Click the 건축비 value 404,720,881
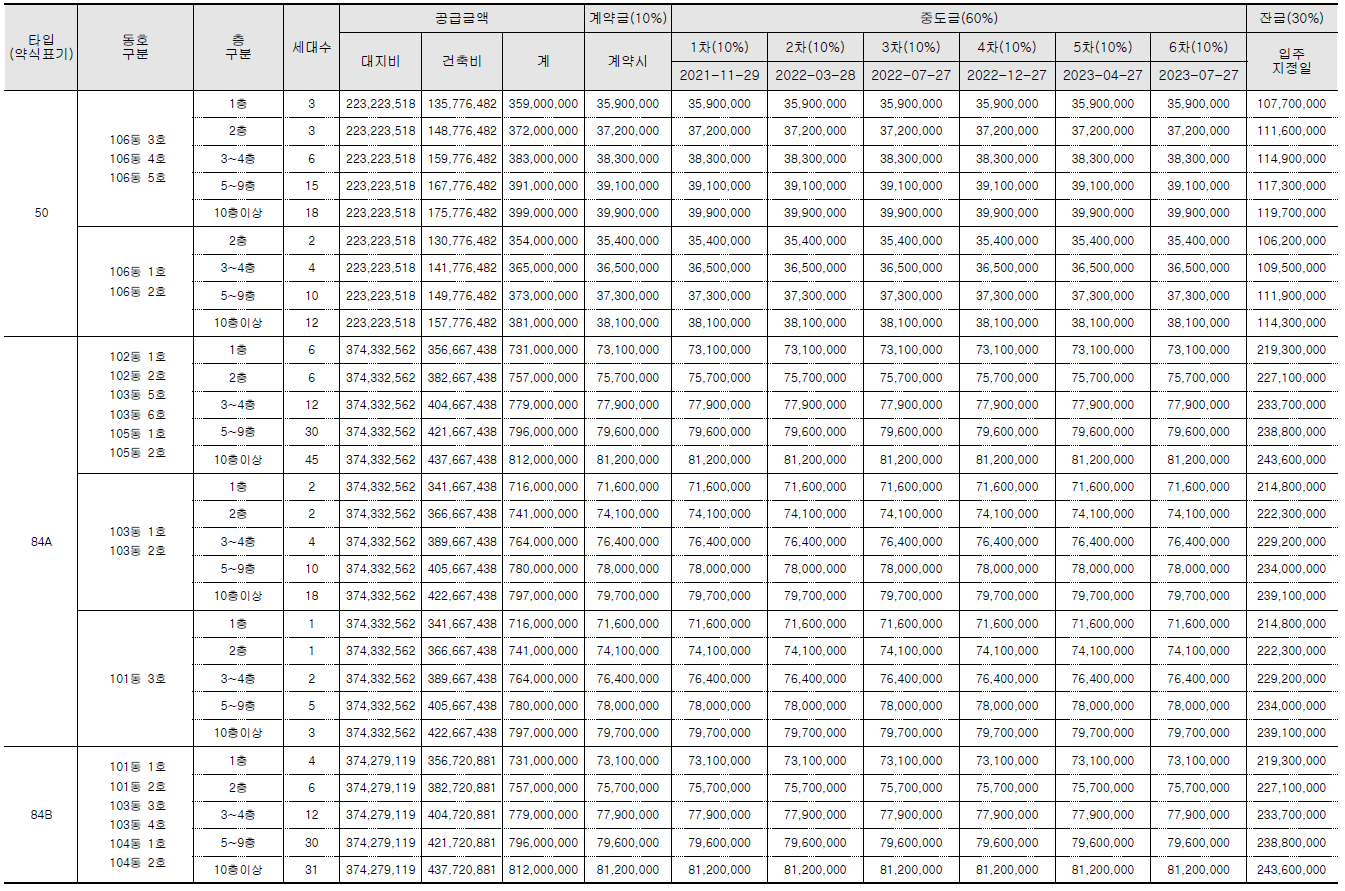This screenshot has width=1345, height=891. tap(462, 815)
